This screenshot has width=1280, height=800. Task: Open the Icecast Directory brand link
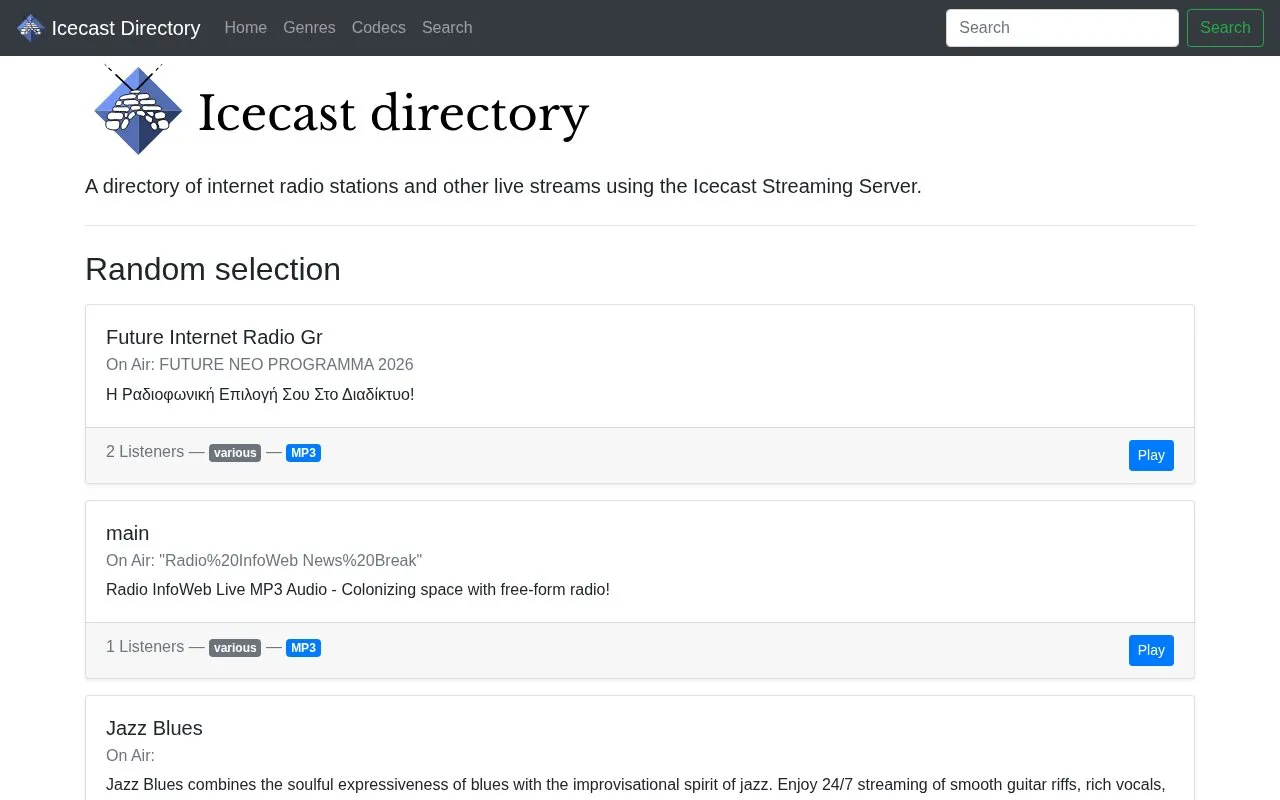point(109,28)
